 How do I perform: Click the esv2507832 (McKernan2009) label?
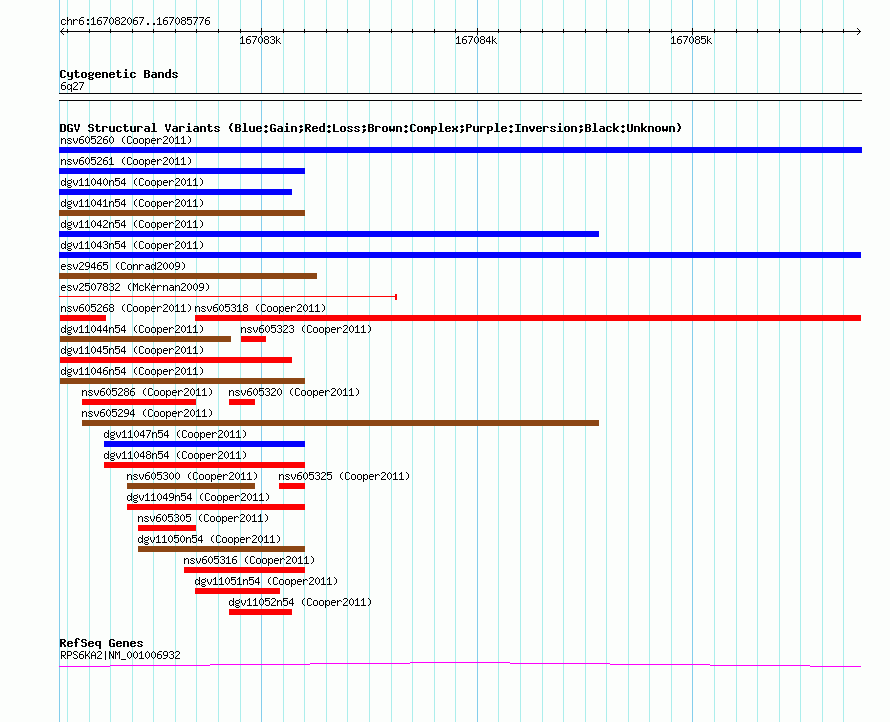coord(135,287)
